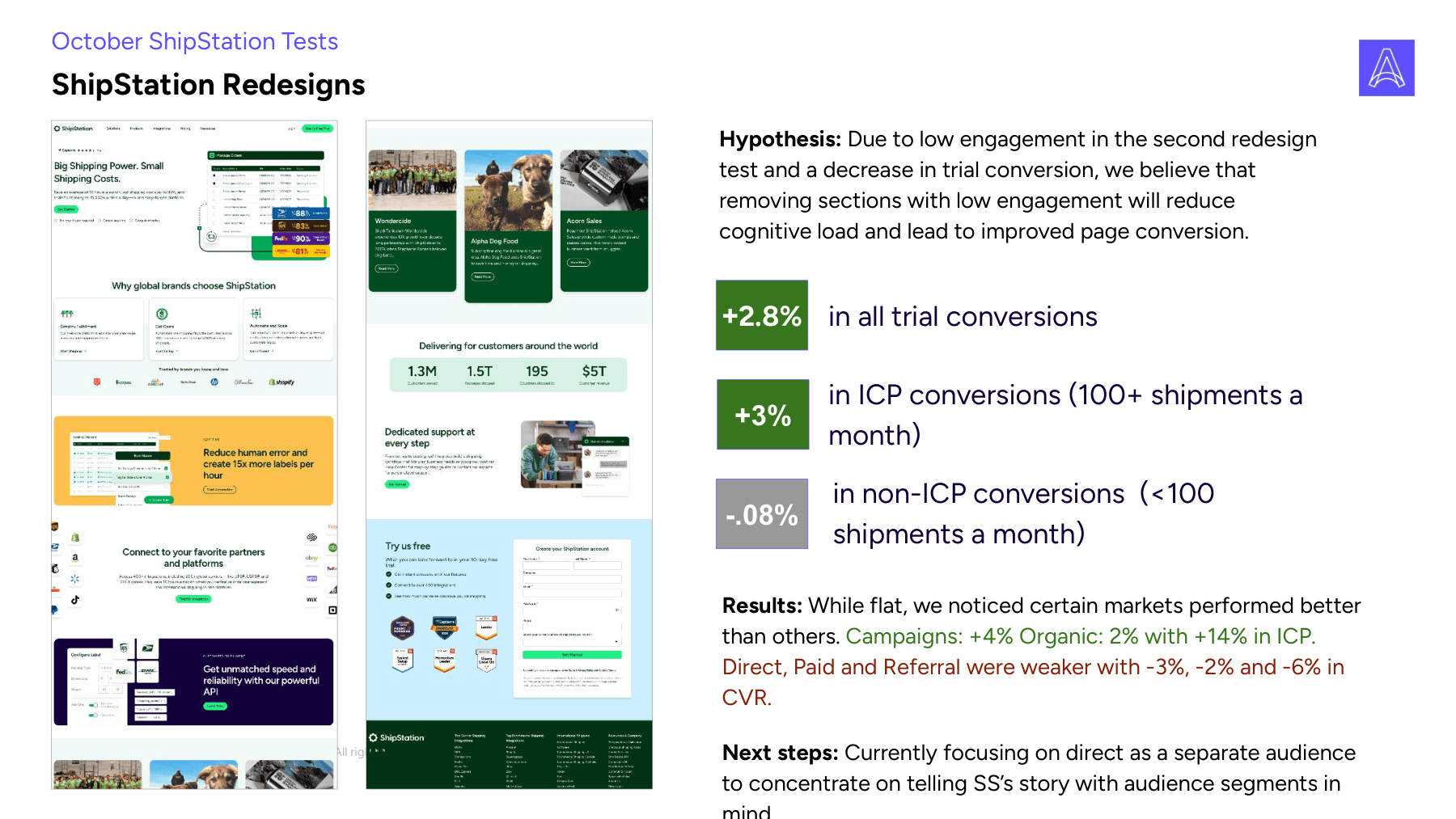This screenshot has width=1456, height=819.
Task: Open the Solutions menu in ShipStation navigation
Action: point(113,129)
